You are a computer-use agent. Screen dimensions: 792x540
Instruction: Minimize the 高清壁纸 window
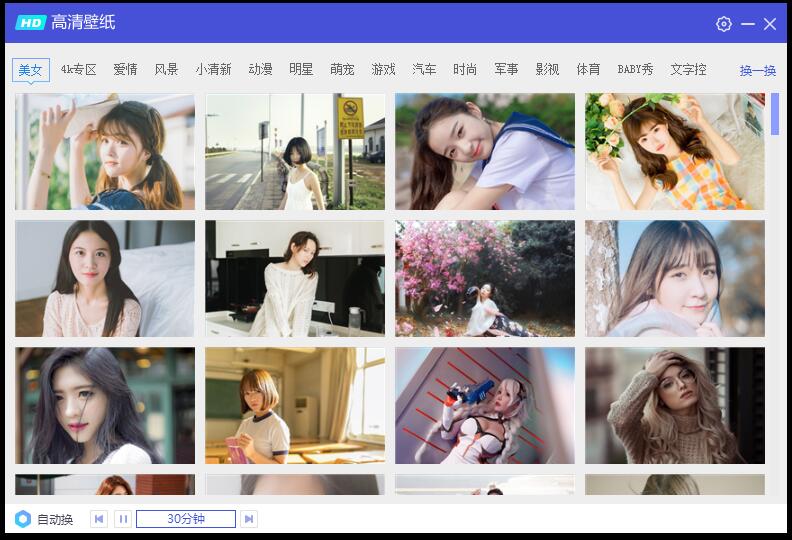748,24
